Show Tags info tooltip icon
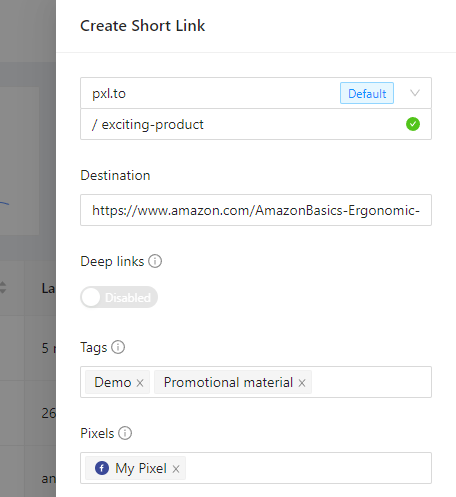The image size is (456, 497). point(118,347)
